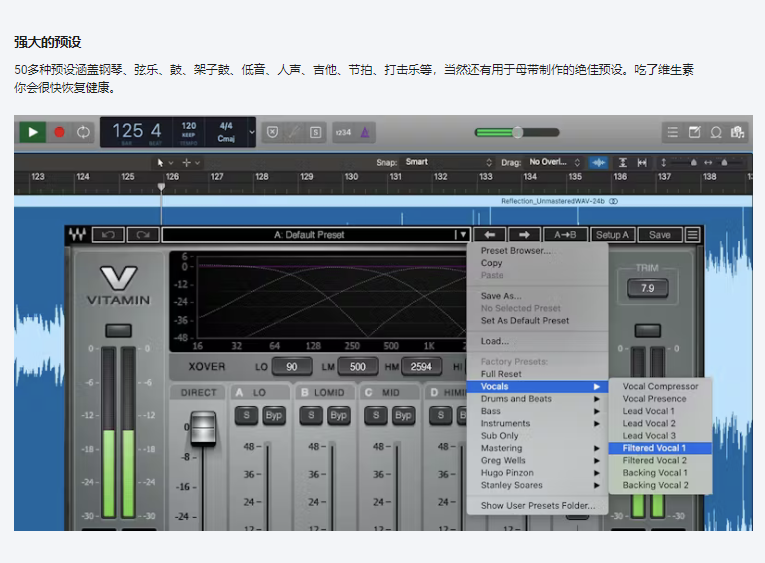Open the Loop Browser icon
Viewport: 765px width, 563px height.
(x=716, y=132)
